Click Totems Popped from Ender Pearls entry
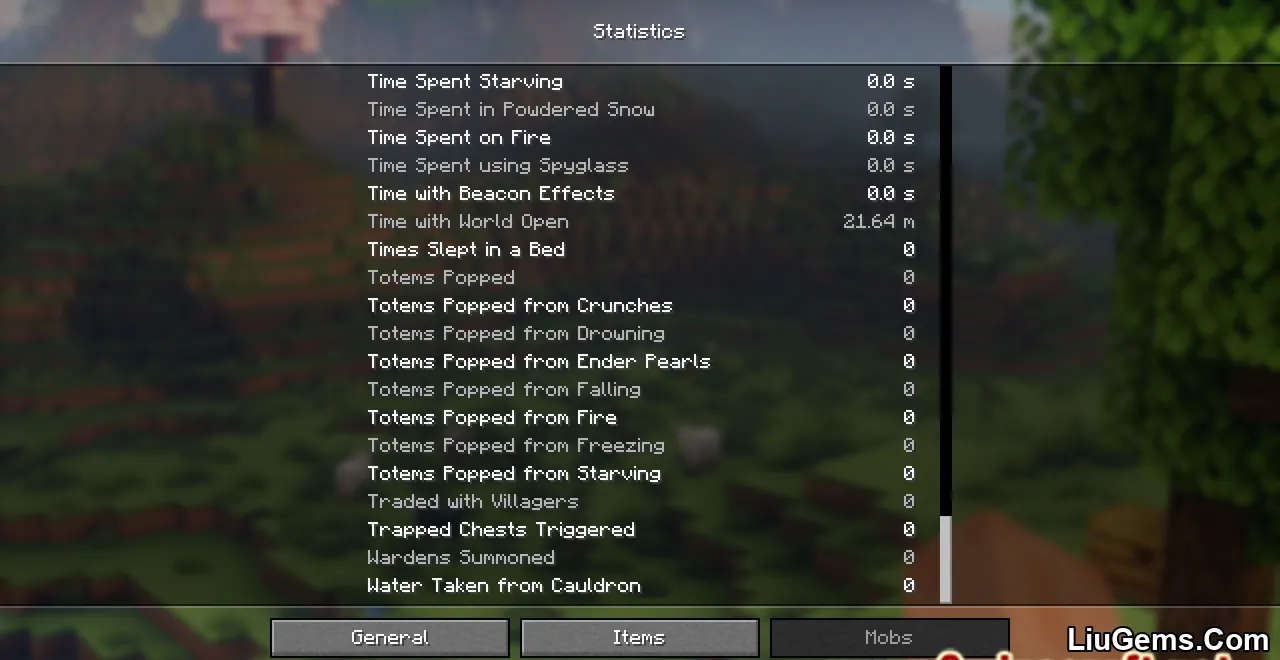 [640, 361]
